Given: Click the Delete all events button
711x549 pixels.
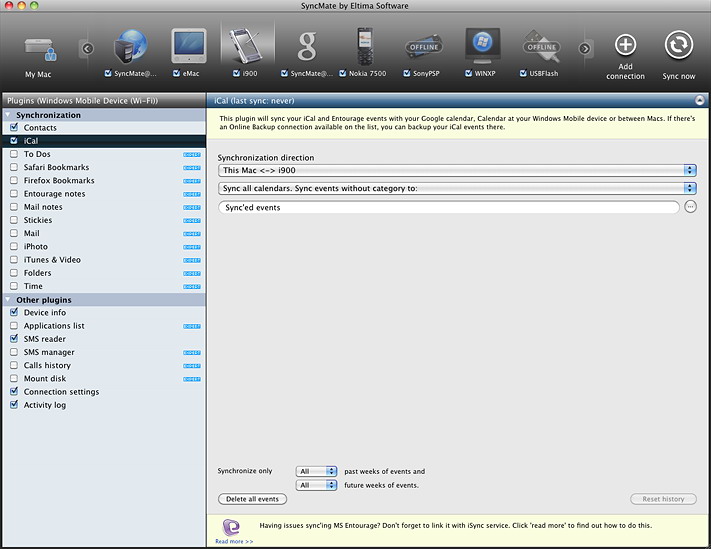Looking at the screenshot, I should coord(253,499).
